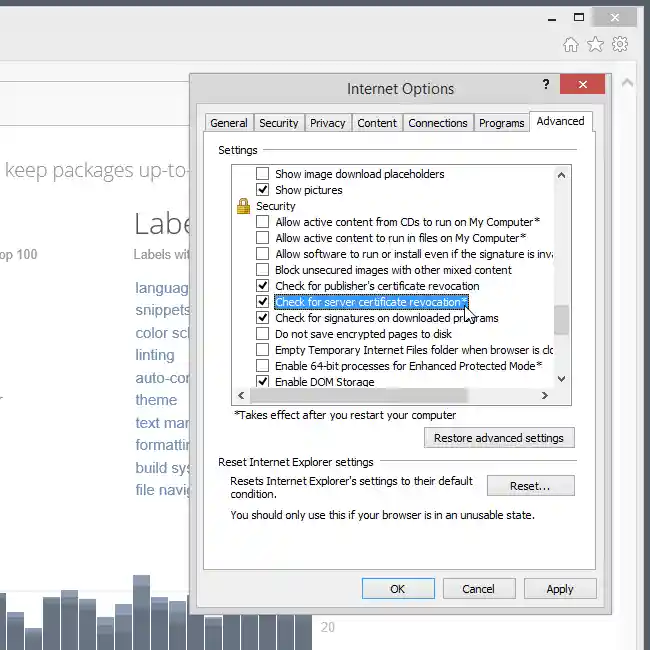Viewport: 650px width, 650px height.
Task: Click settings list scroll up arrow
Action: [561, 175]
